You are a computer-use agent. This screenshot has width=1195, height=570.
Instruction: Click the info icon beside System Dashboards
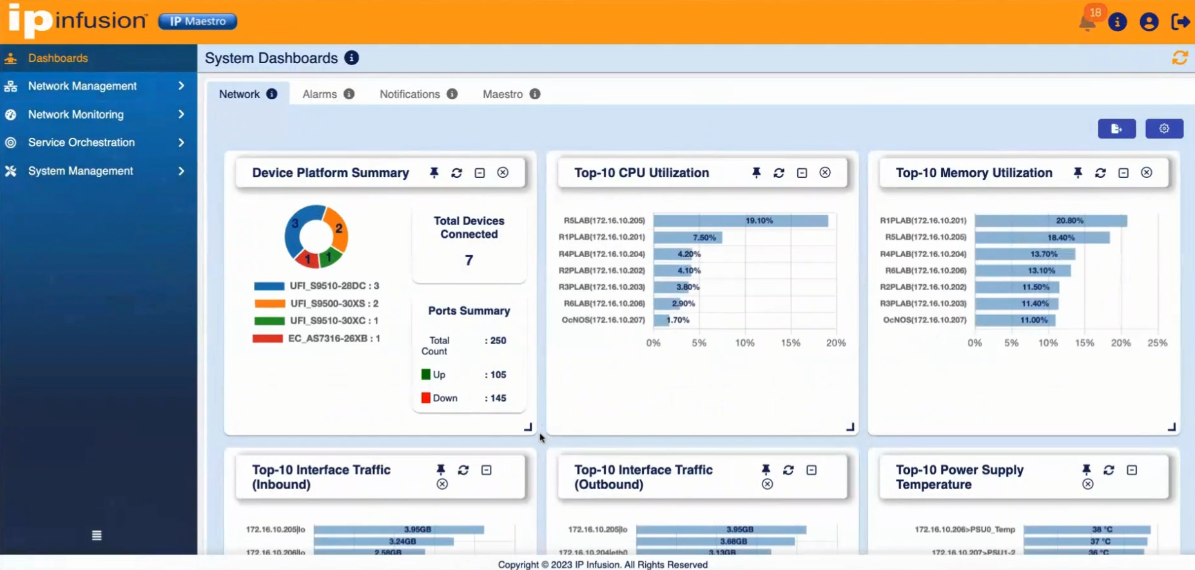[351, 58]
